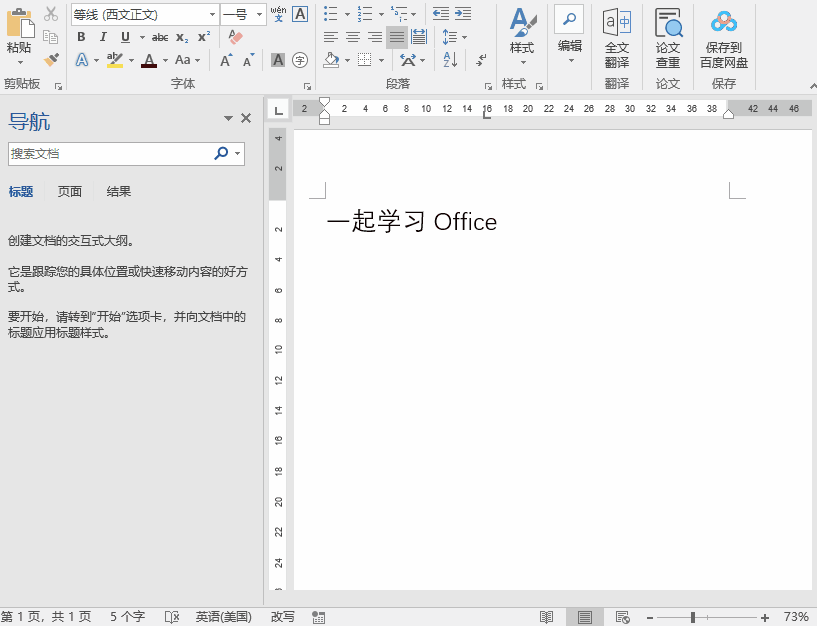The image size is (817, 626).
Task: Decrease paragraph indent
Action: (441, 14)
